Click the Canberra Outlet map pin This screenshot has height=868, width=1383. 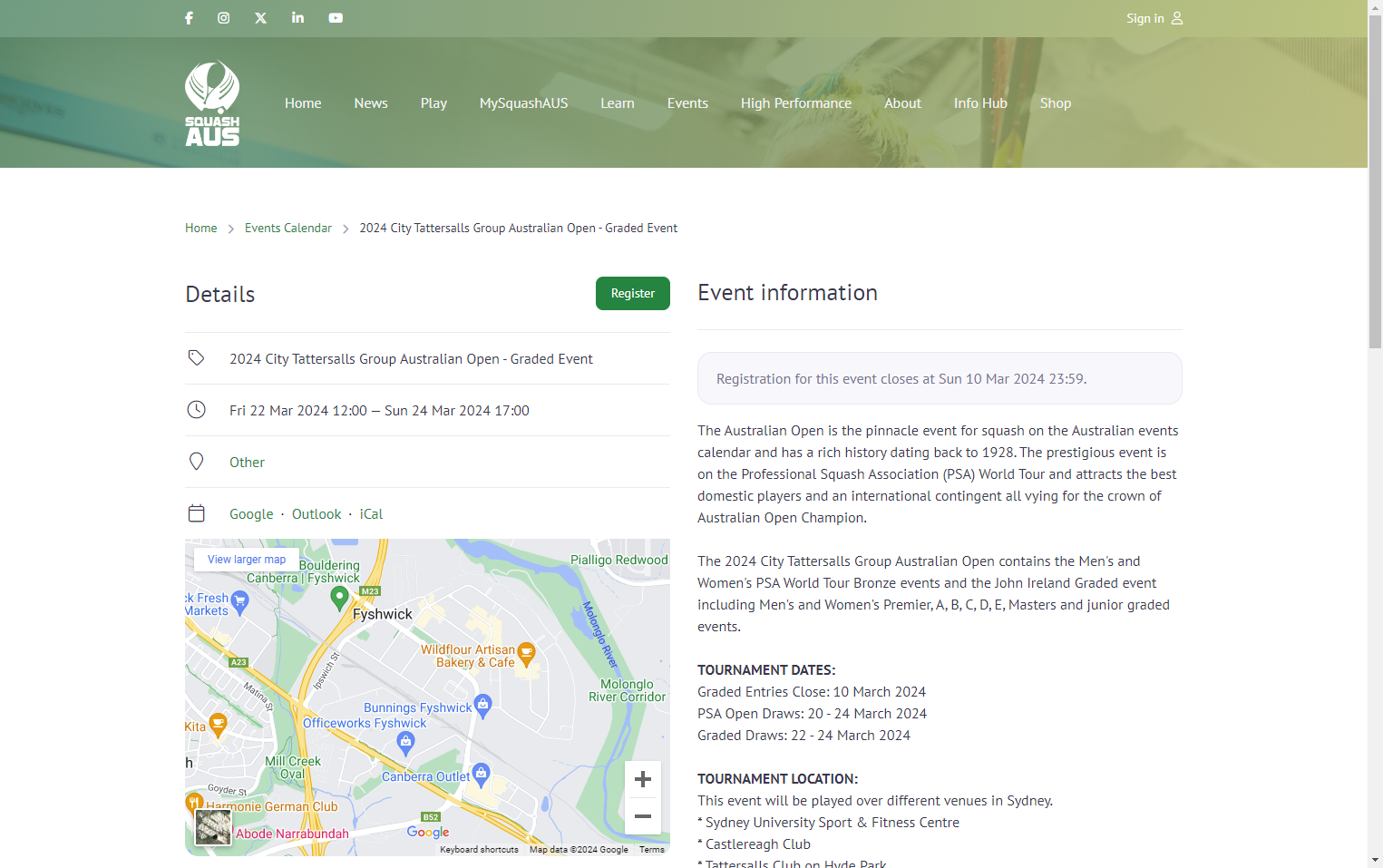coord(482,775)
